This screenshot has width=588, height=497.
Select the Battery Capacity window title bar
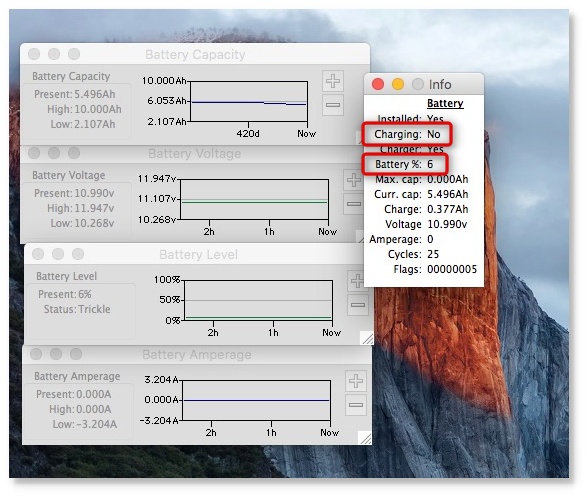click(195, 54)
